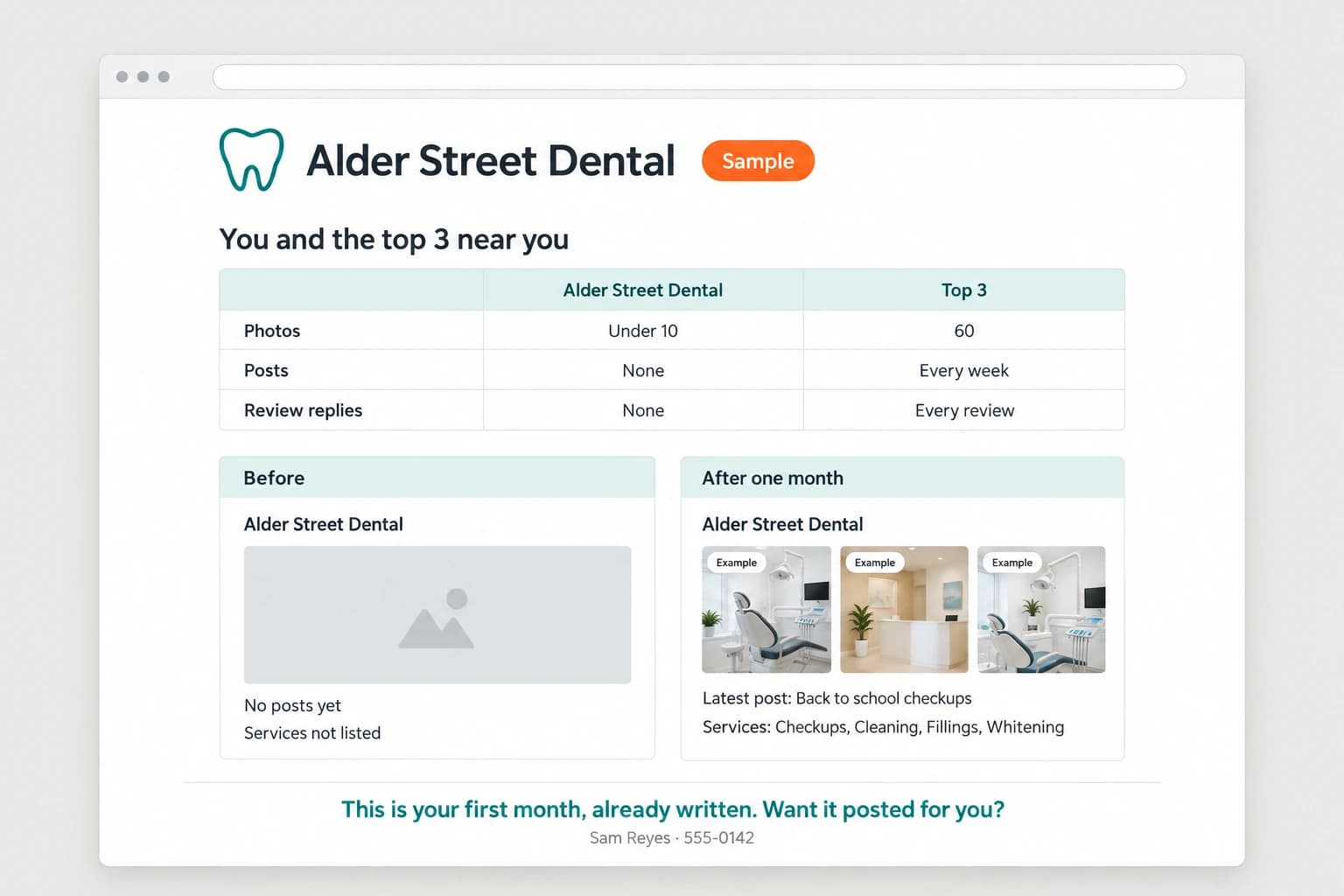
Task: Click the "You and the top 3 near you" heading
Action: click(394, 239)
